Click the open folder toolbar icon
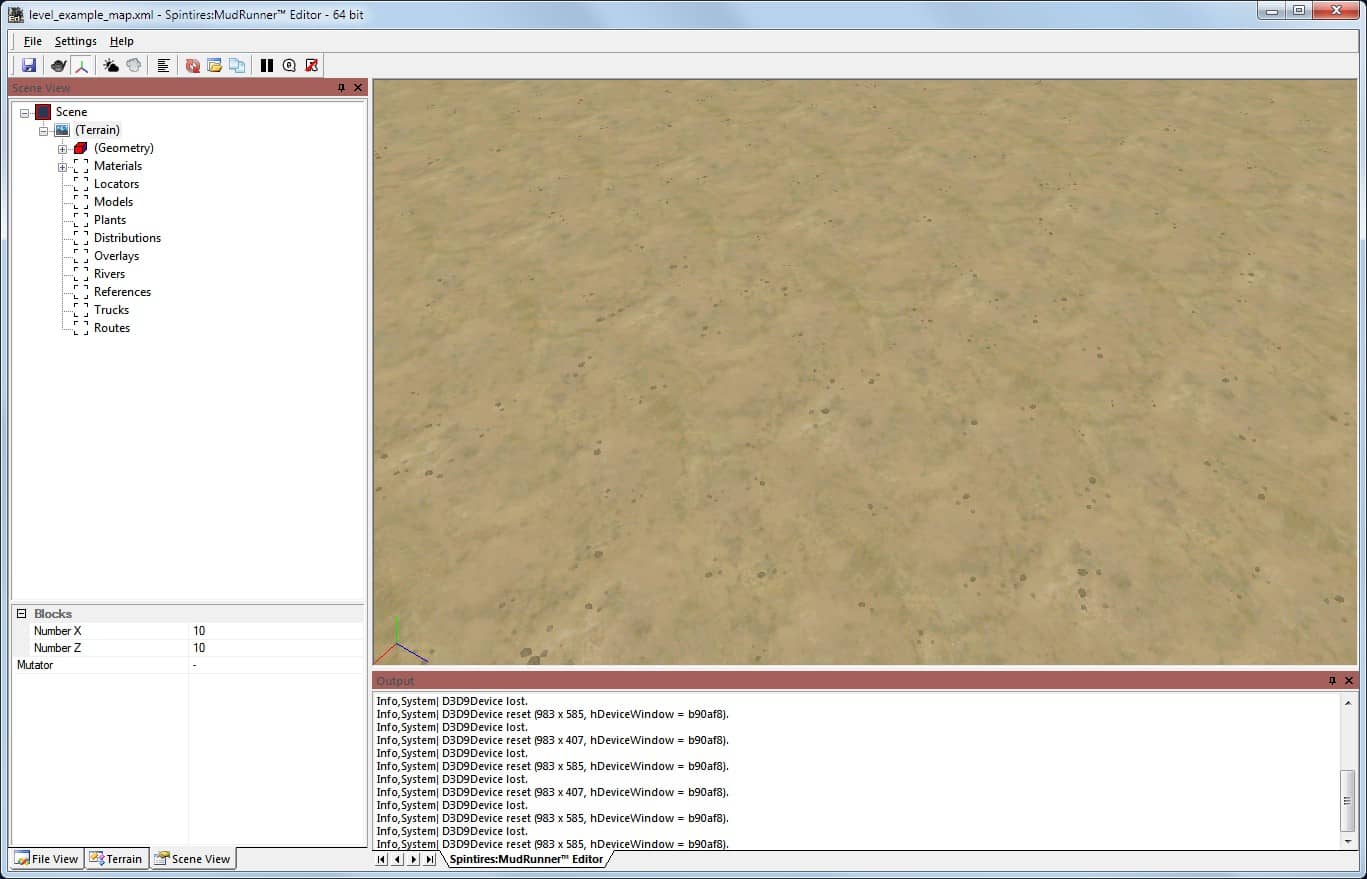This screenshot has height=879, width=1367. point(214,65)
